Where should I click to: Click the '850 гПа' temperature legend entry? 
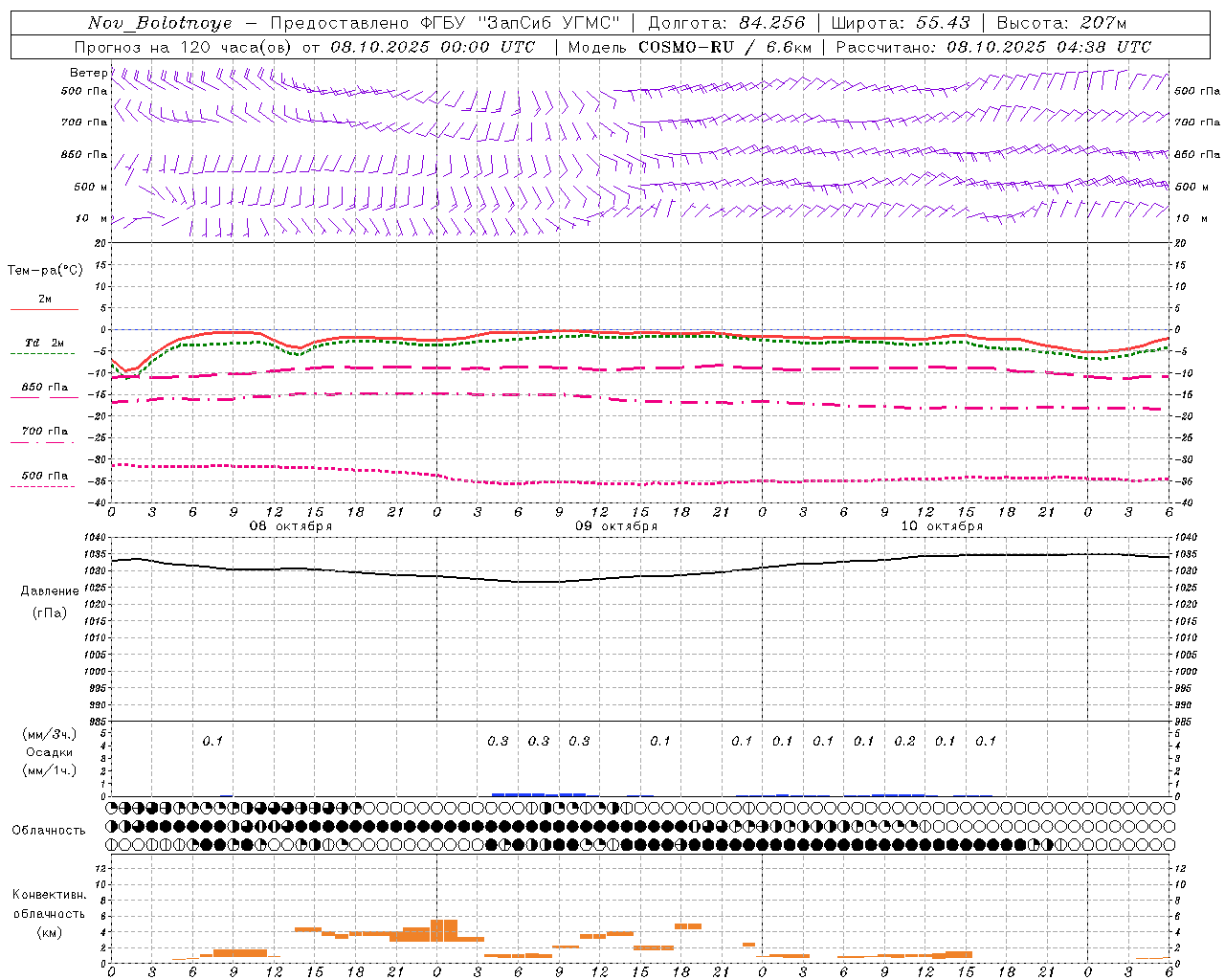point(45,388)
